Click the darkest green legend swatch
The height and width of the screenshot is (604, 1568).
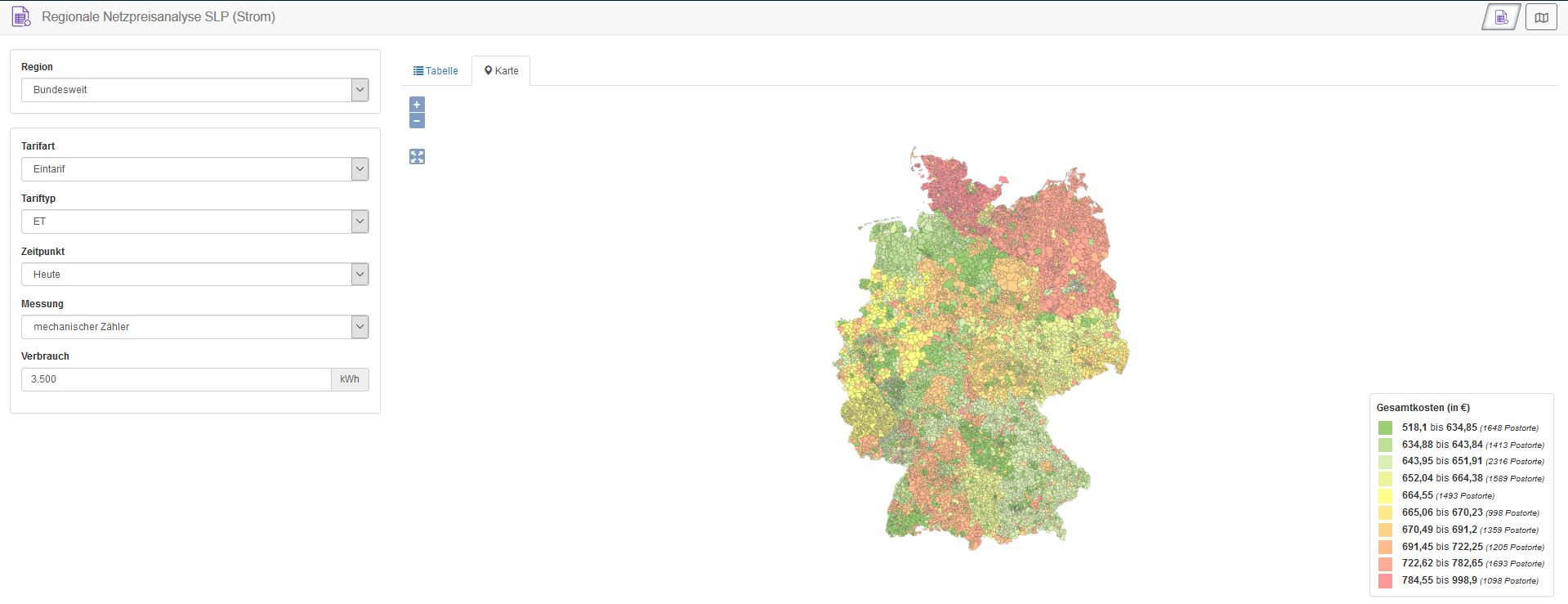coord(1385,427)
